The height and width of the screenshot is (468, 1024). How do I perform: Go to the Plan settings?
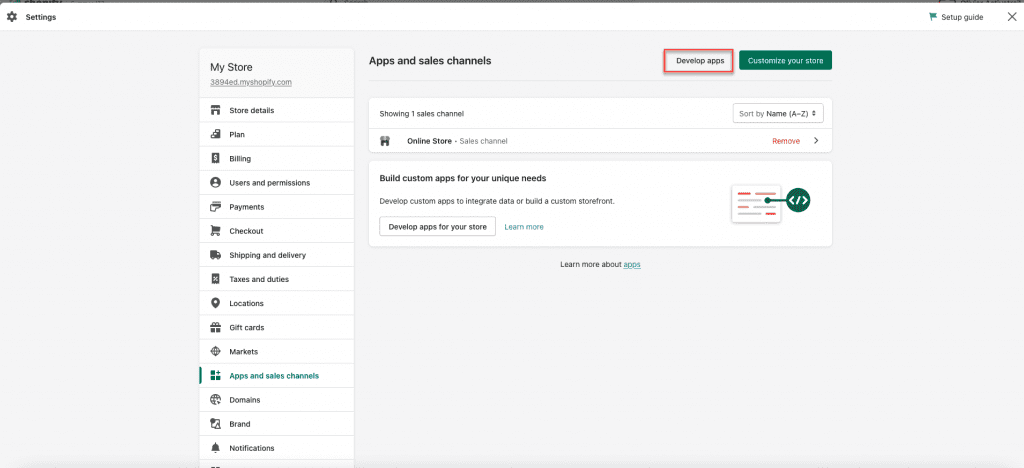(277, 134)
